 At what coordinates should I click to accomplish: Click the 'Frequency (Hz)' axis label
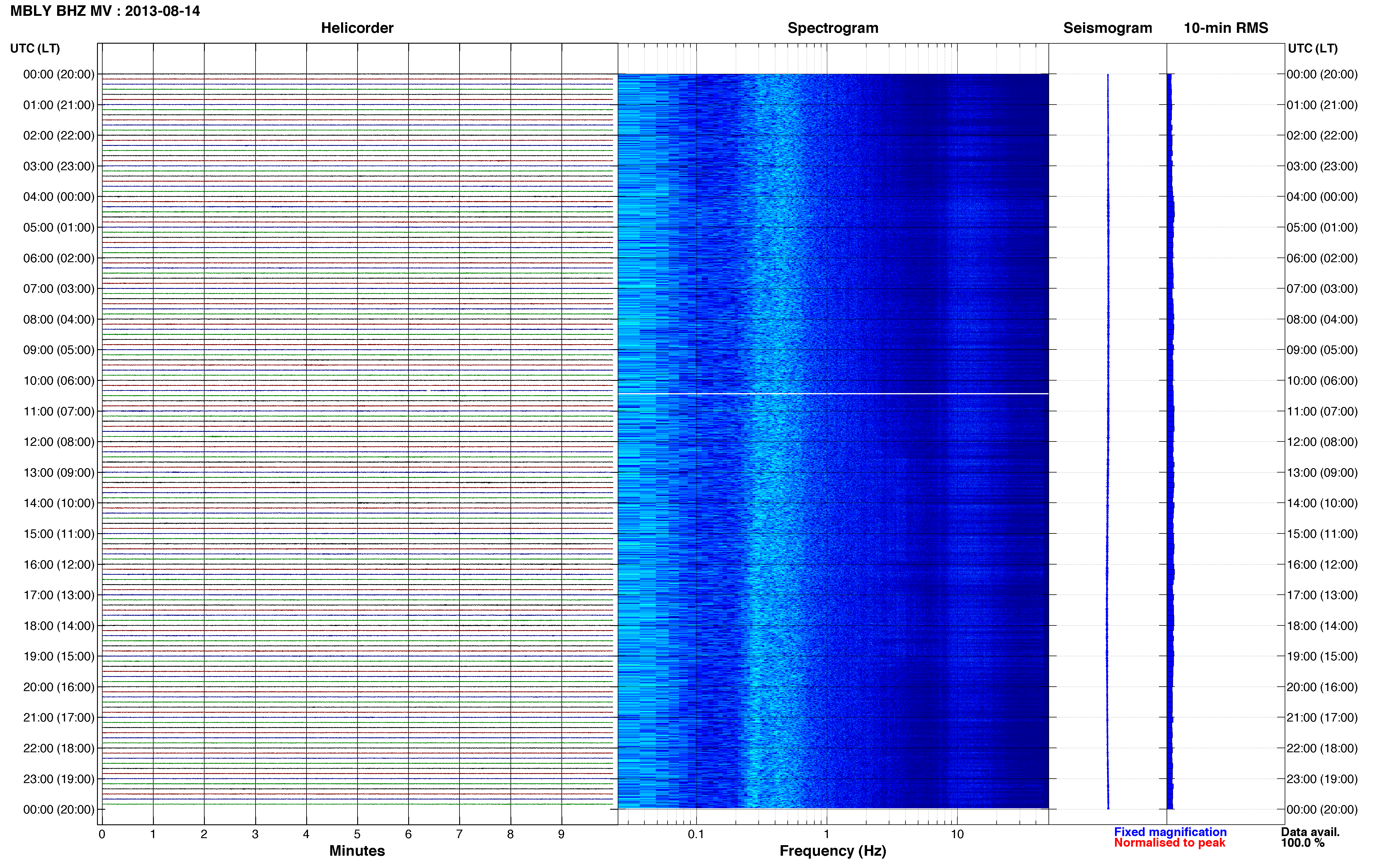(x=833, y=851)
